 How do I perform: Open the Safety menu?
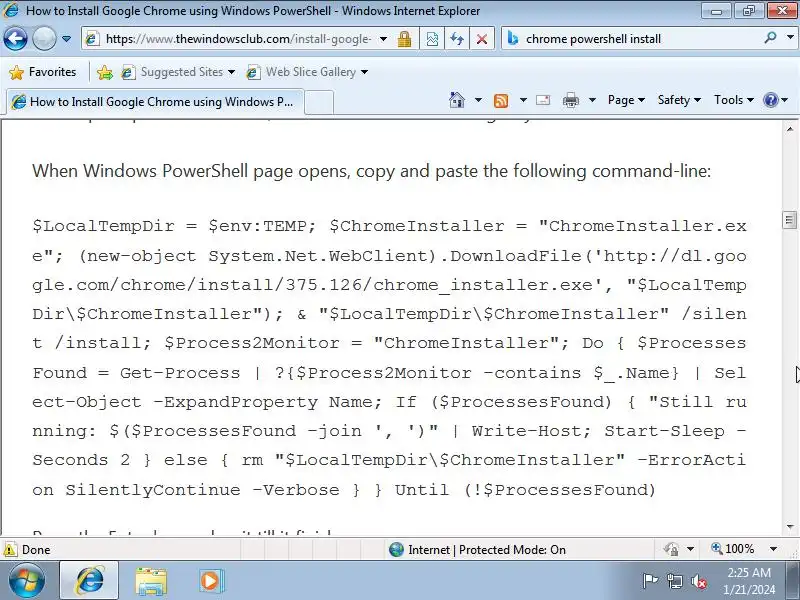(x=679, y=100)
